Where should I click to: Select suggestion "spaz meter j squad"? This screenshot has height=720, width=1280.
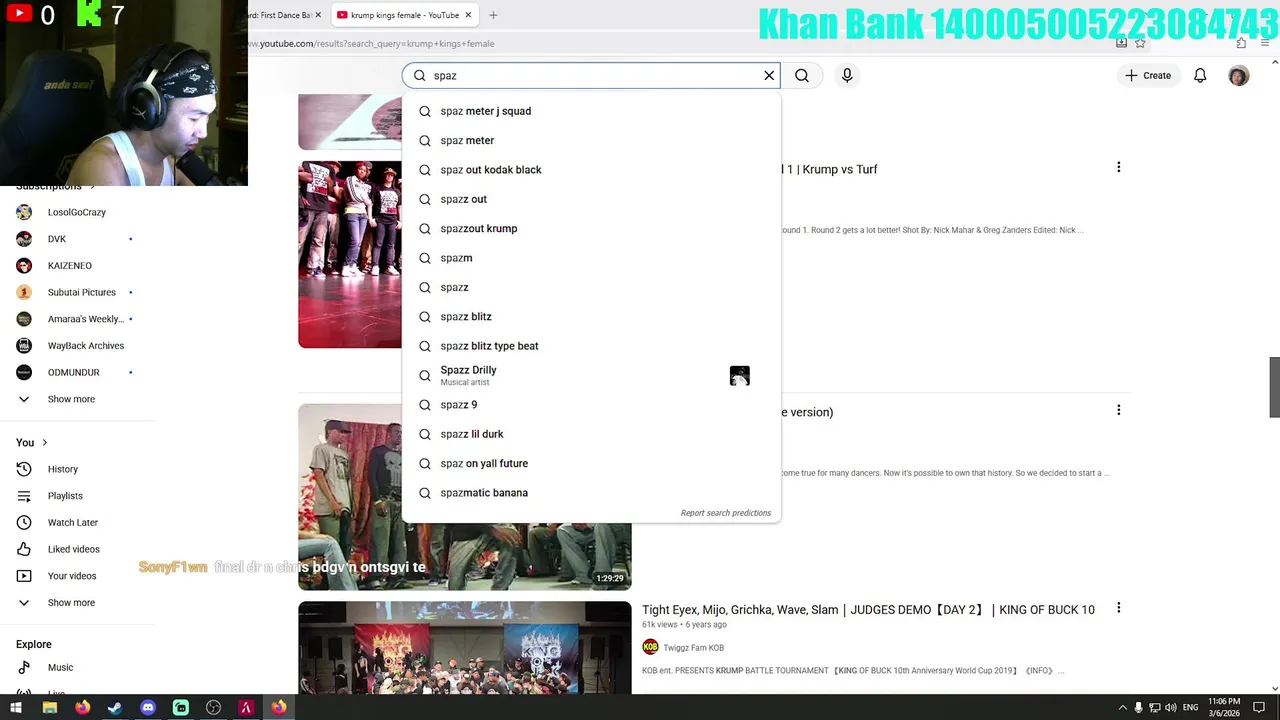tap(591, 111)
